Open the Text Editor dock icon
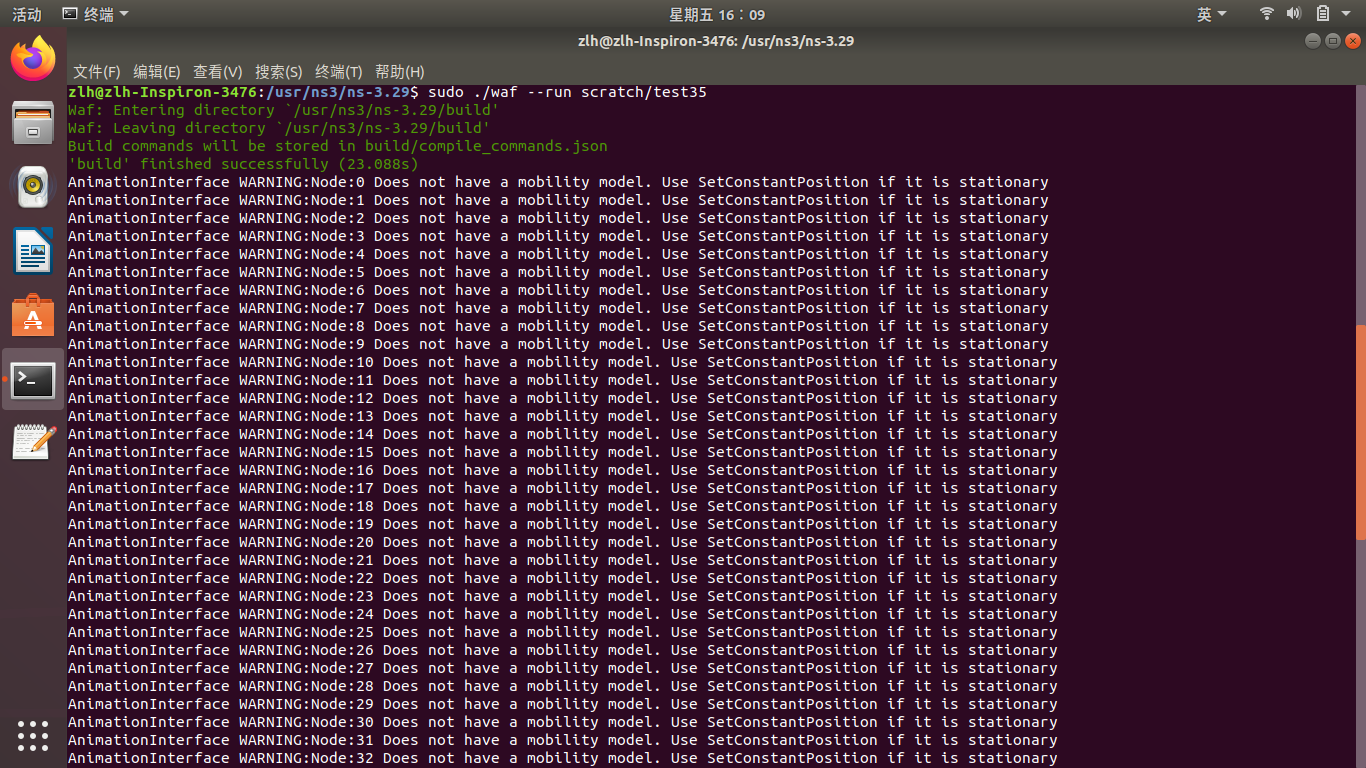1366x768 pixels. click(33, 442)
